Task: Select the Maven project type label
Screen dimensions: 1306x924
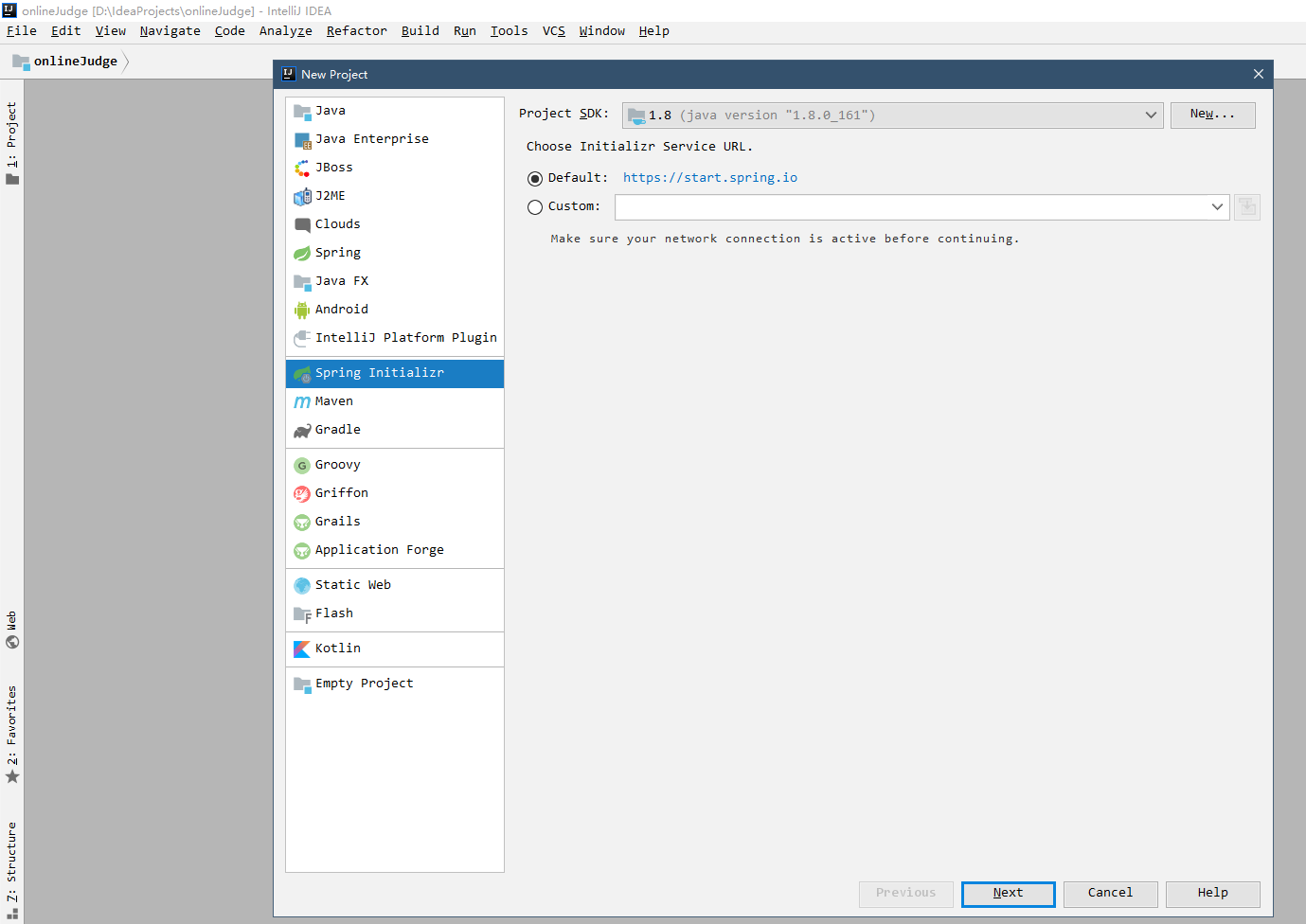Action: 334,401
